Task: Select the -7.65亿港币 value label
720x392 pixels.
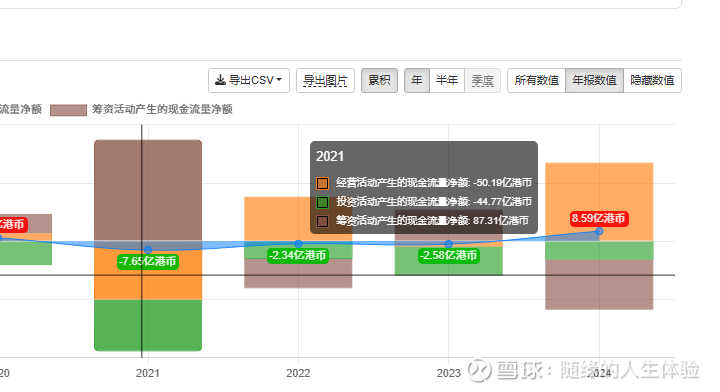Action: pyautogui.click(x=147, y=262)
